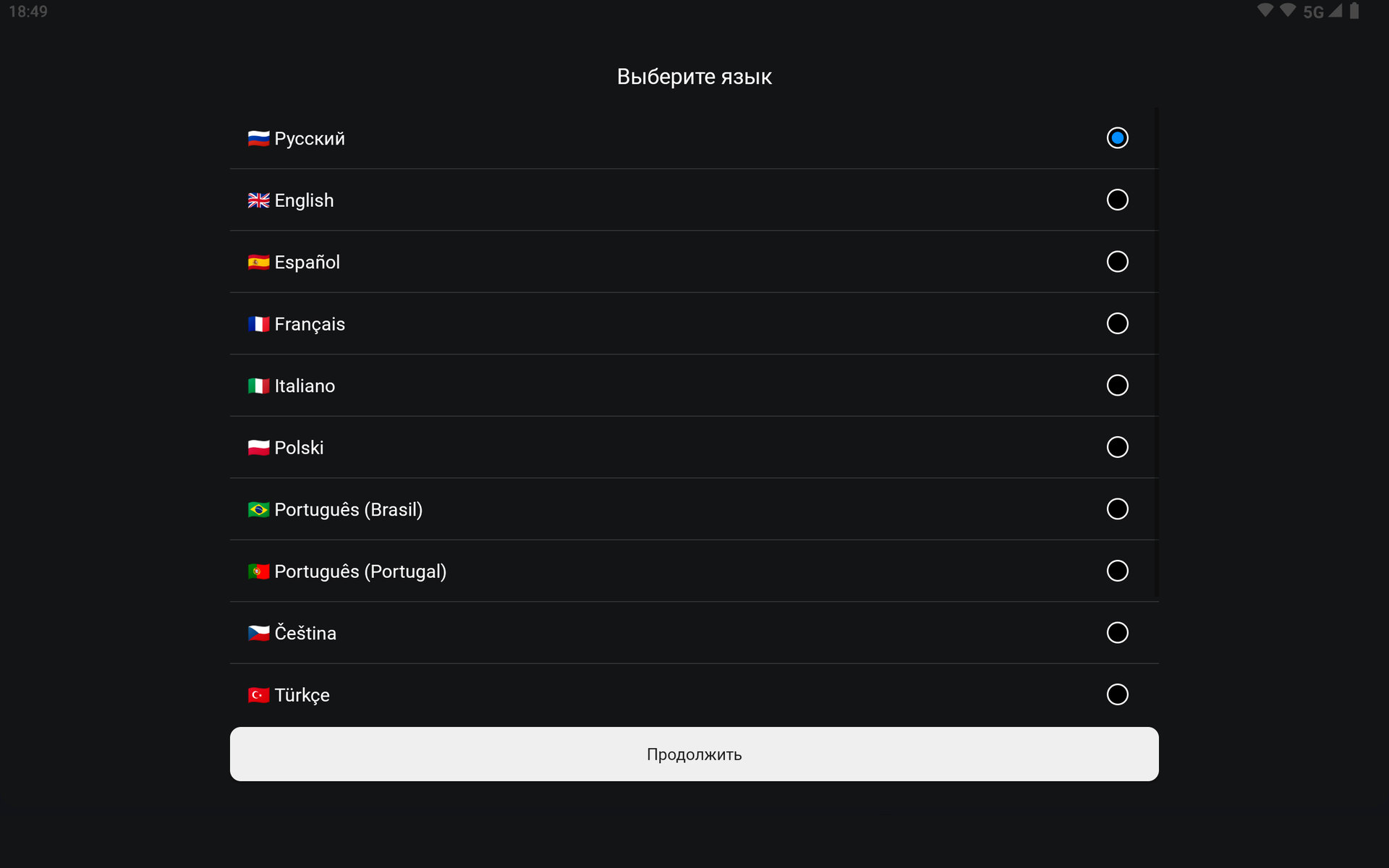Choose the Português (Brasil) language row
This screenshot has width=1389, height=868.
tap(694, 509)
